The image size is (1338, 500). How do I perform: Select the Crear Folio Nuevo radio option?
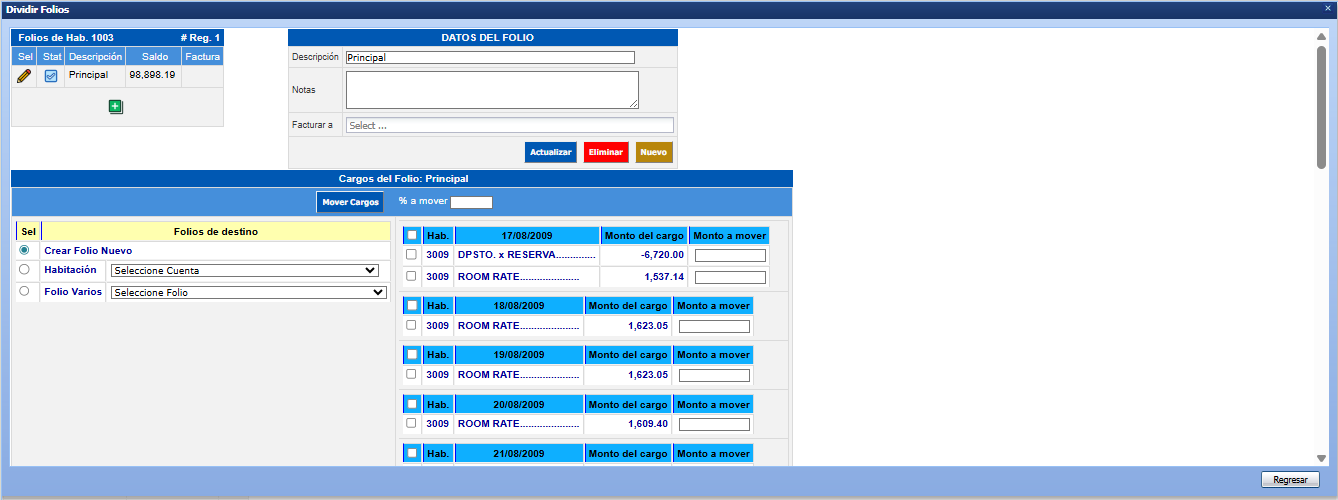[x=24, y=250]
